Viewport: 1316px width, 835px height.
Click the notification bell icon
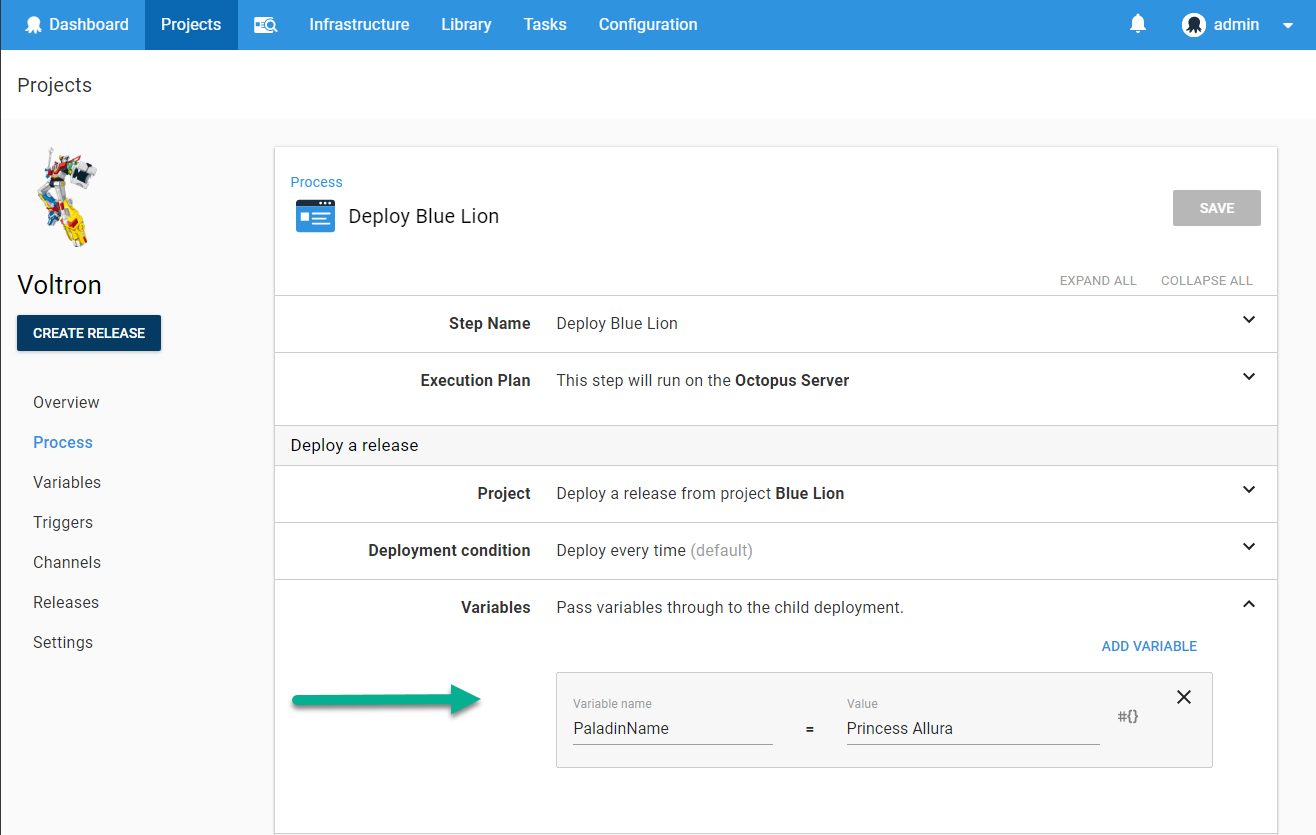pyautogui.click(x=1137, y=24)
